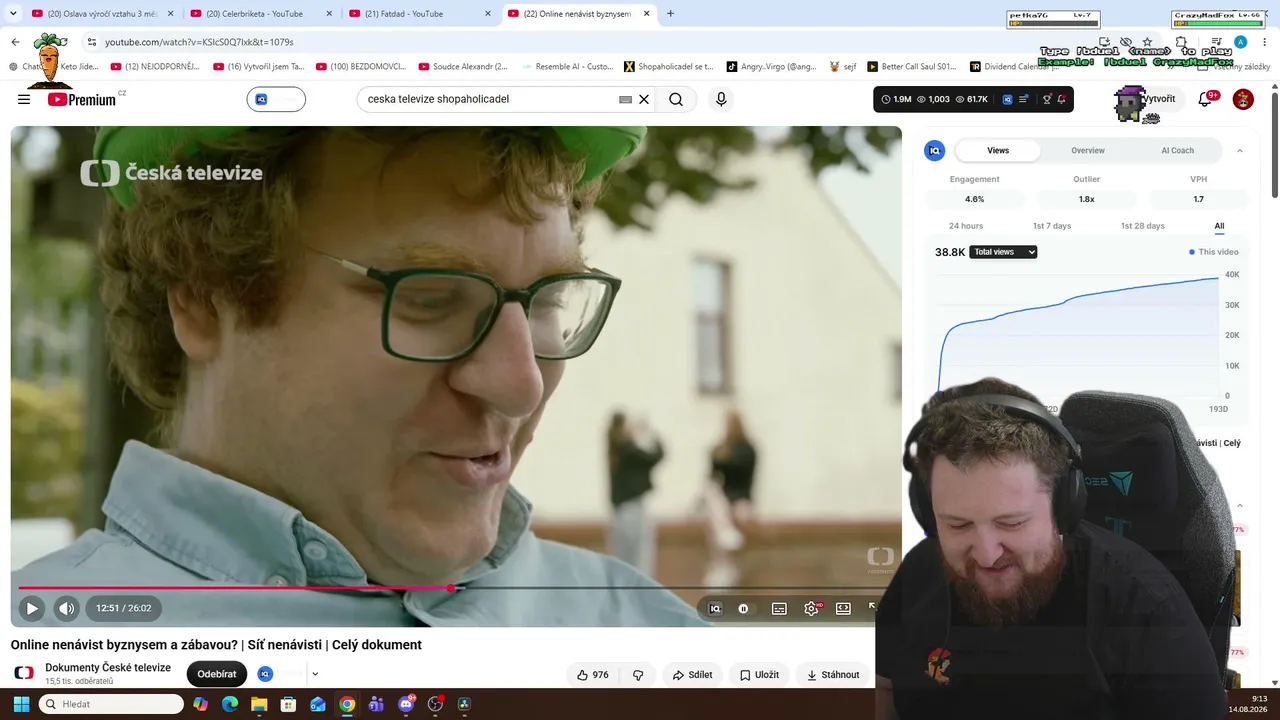Click the vidIQ logo in the stats panel
The image size is (1280, 720).
(934, 150)
